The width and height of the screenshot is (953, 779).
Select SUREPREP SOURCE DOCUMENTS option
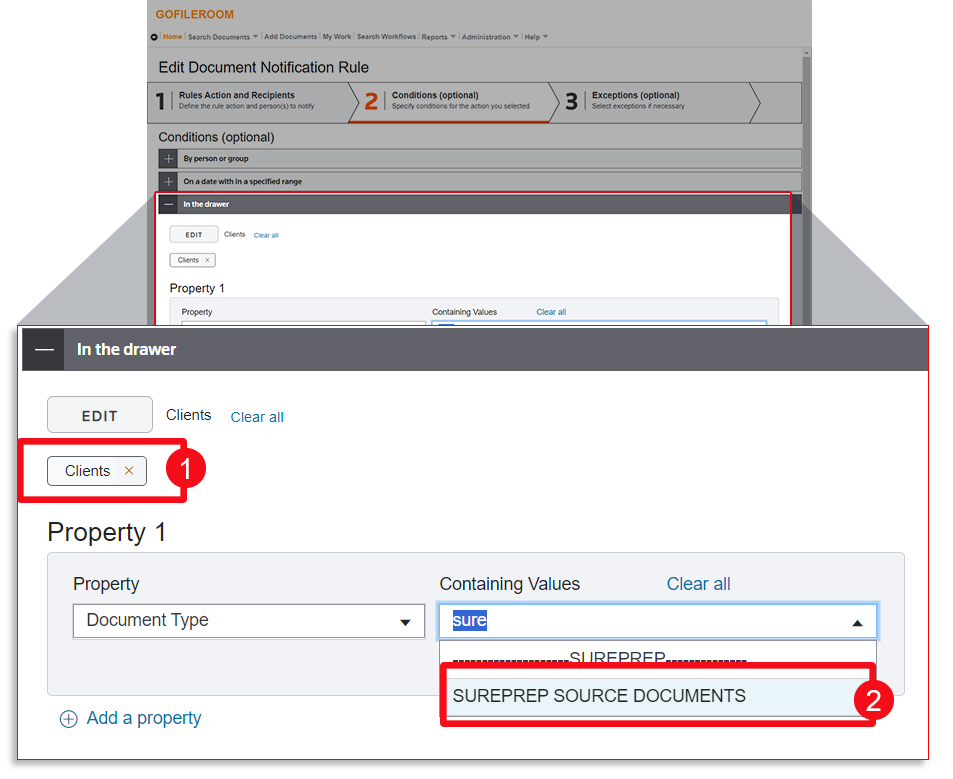tap(658, 695)
